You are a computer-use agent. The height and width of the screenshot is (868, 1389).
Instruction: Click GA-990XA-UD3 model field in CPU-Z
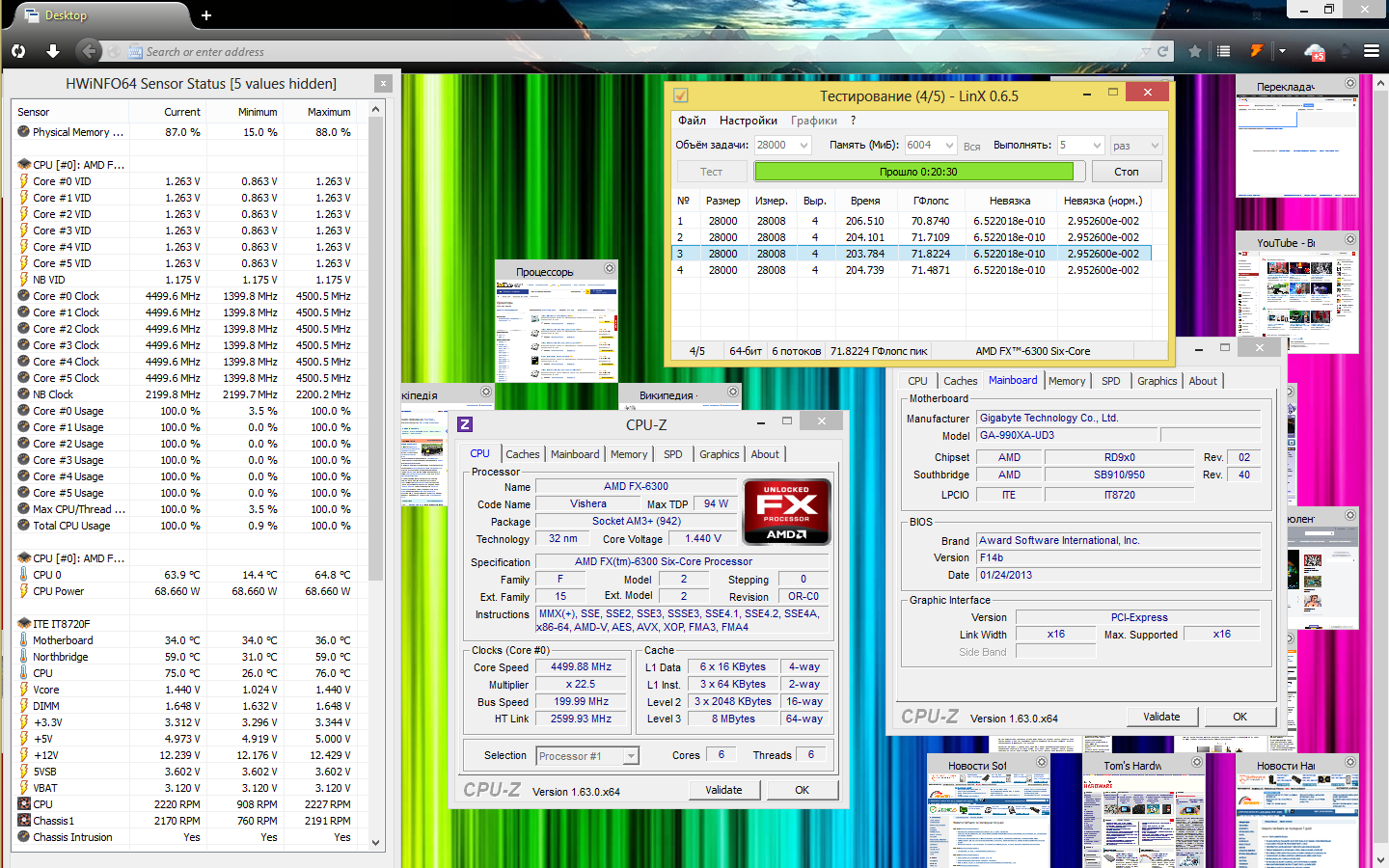pyautogui.click(x=1068, y=436)
